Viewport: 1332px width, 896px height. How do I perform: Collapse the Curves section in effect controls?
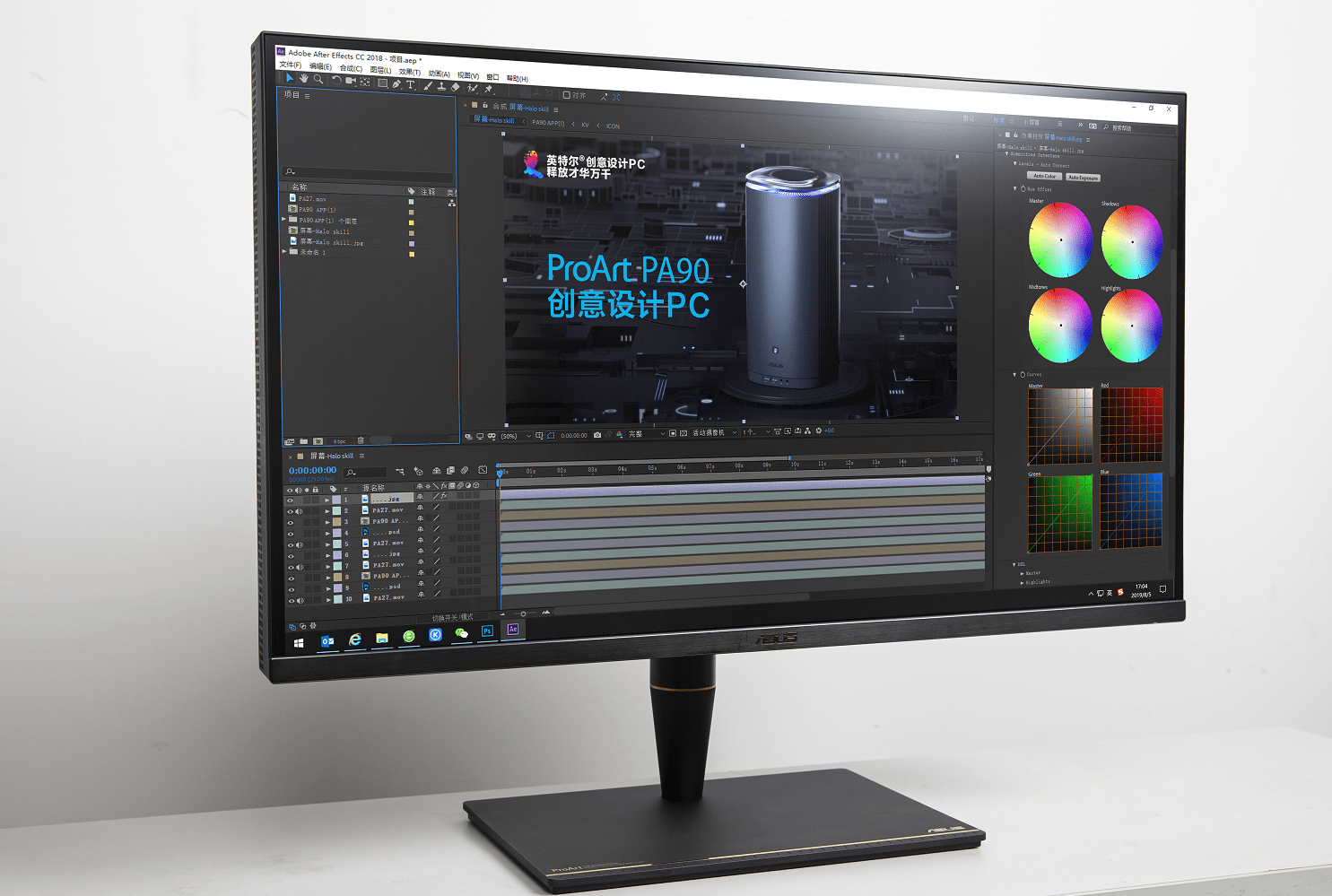pos(1014,374)
